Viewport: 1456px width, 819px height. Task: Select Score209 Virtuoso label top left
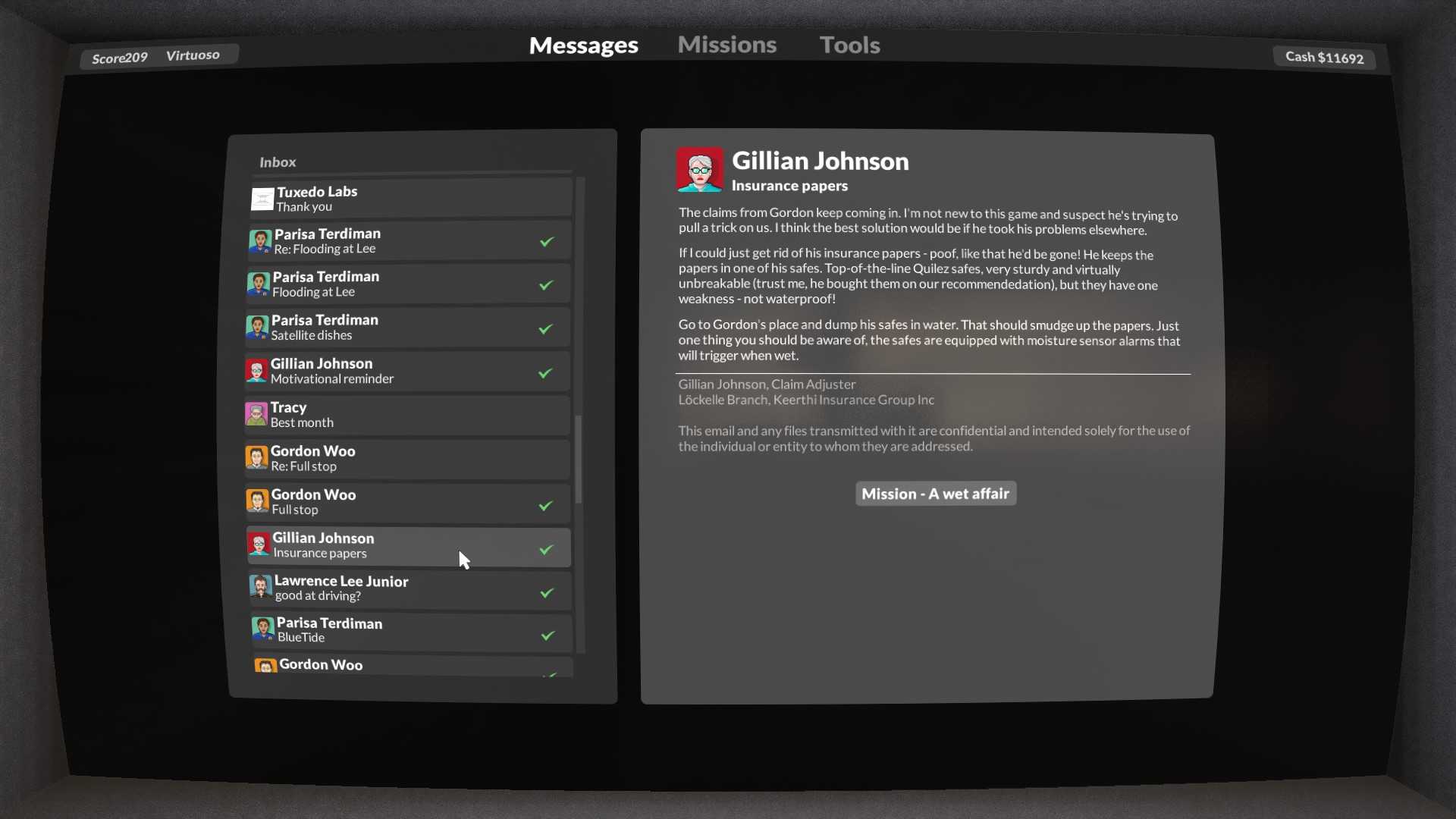coord(154,55)
